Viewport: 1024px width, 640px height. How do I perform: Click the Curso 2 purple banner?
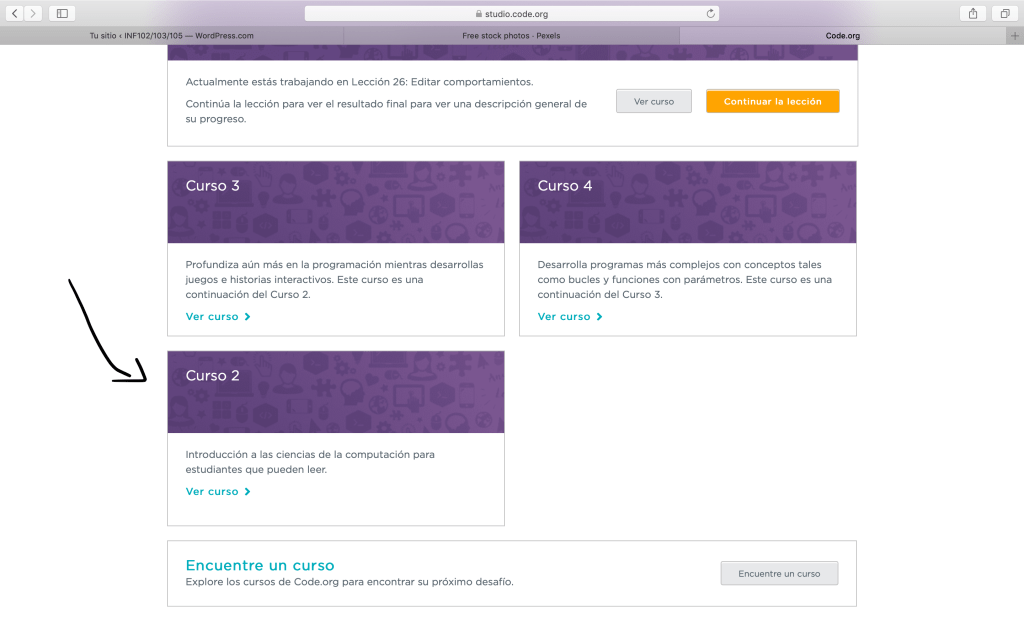pyautogui.click(x=335, y=391)
